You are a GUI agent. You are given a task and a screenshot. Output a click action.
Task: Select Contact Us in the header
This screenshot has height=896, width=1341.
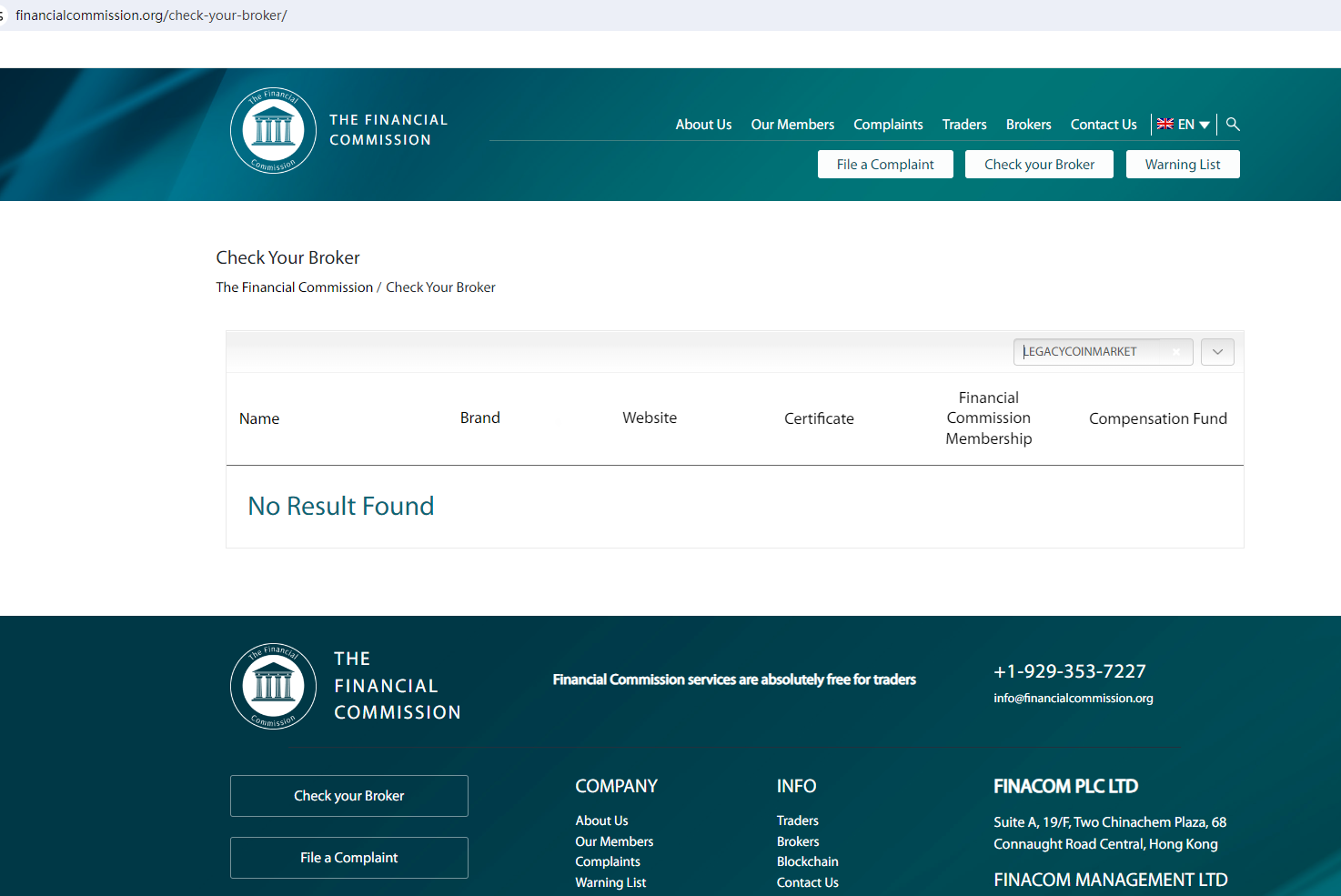click(x=1104, y=125)
